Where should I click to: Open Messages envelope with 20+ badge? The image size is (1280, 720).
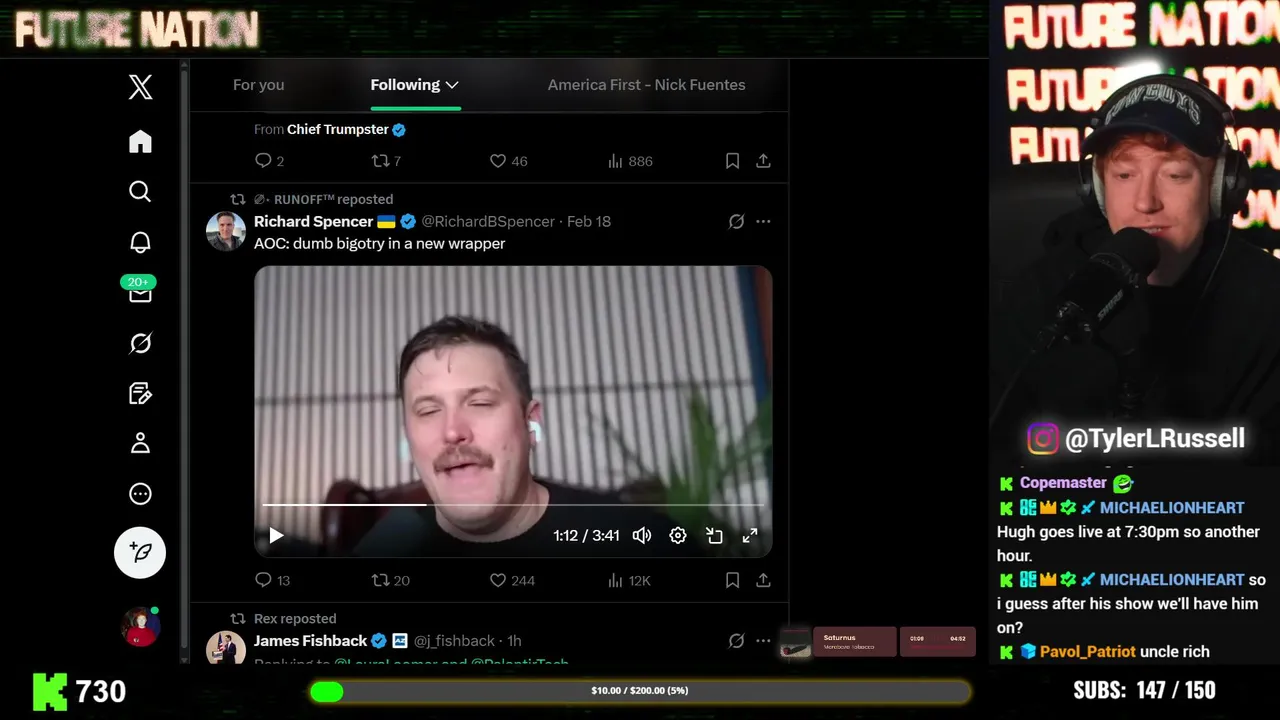pos(140,291)
